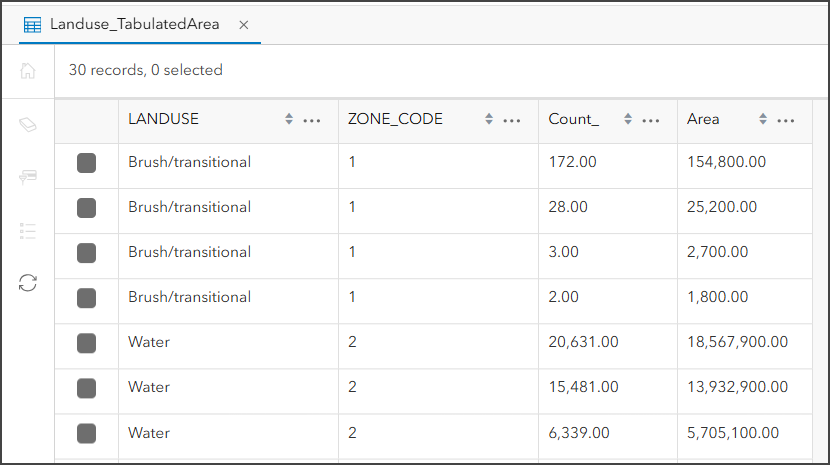
Task: Click the home icon in the sidebar
Action: (28, 71)
